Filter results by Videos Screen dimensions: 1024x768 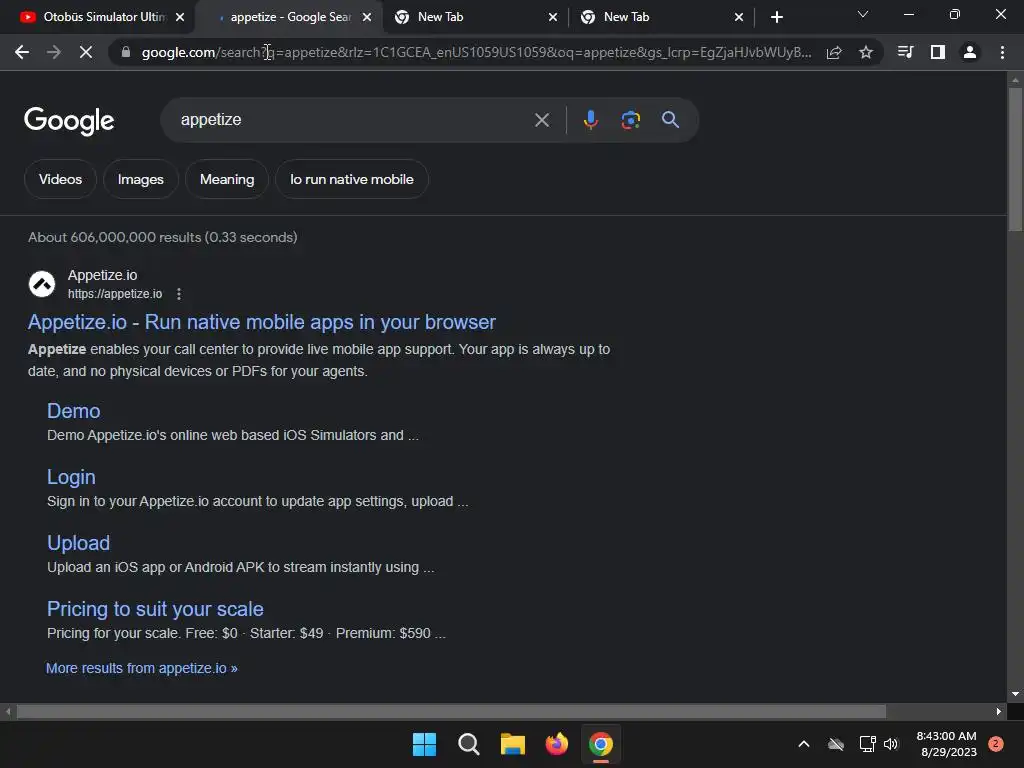coord(60,179)
